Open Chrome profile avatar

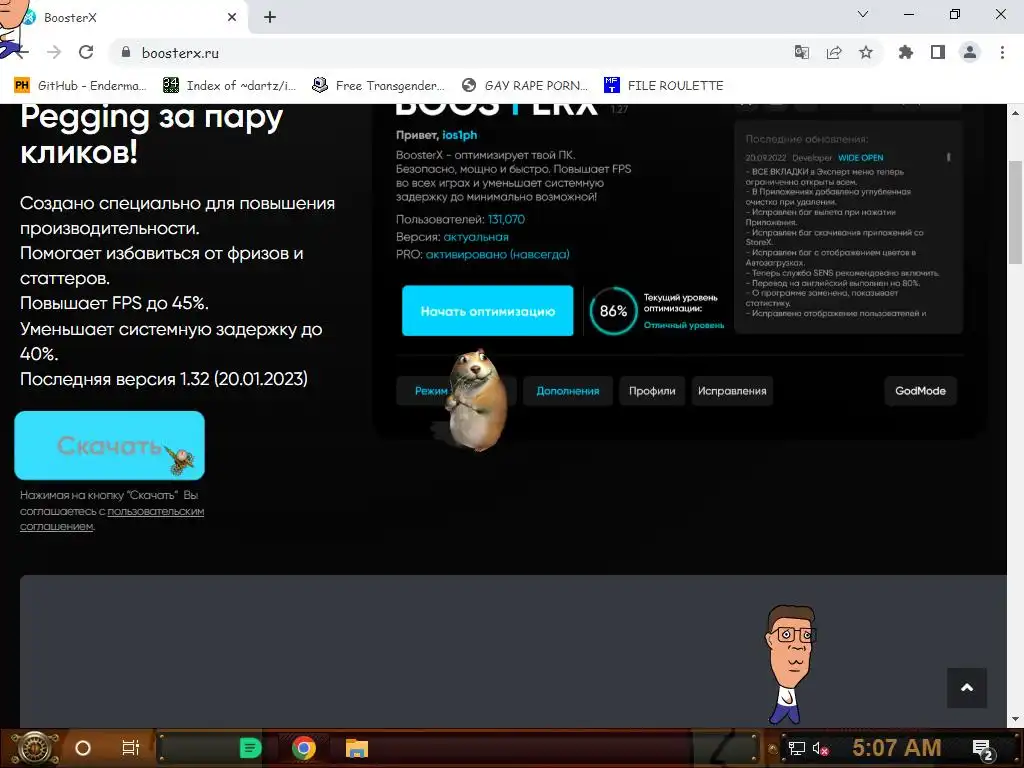point(970,52)
